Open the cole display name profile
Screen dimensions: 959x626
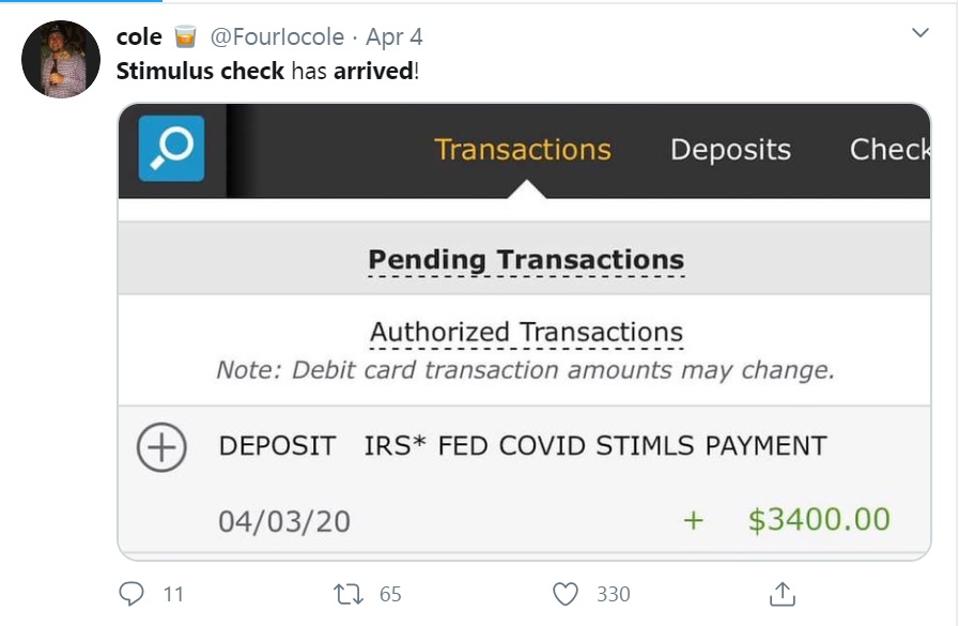click(x=139, y=37)
